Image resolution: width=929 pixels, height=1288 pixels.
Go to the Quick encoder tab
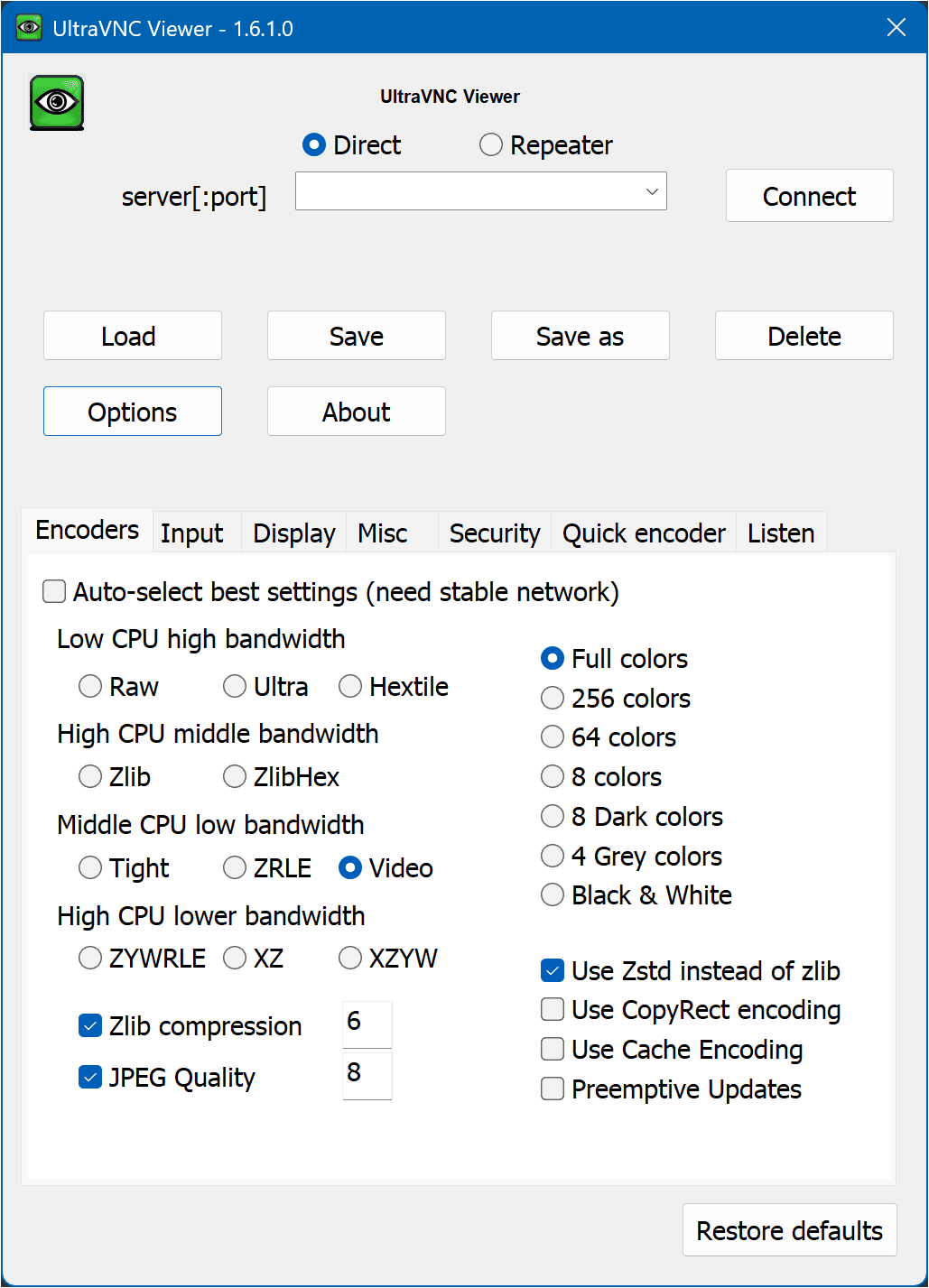click(643, 533)
